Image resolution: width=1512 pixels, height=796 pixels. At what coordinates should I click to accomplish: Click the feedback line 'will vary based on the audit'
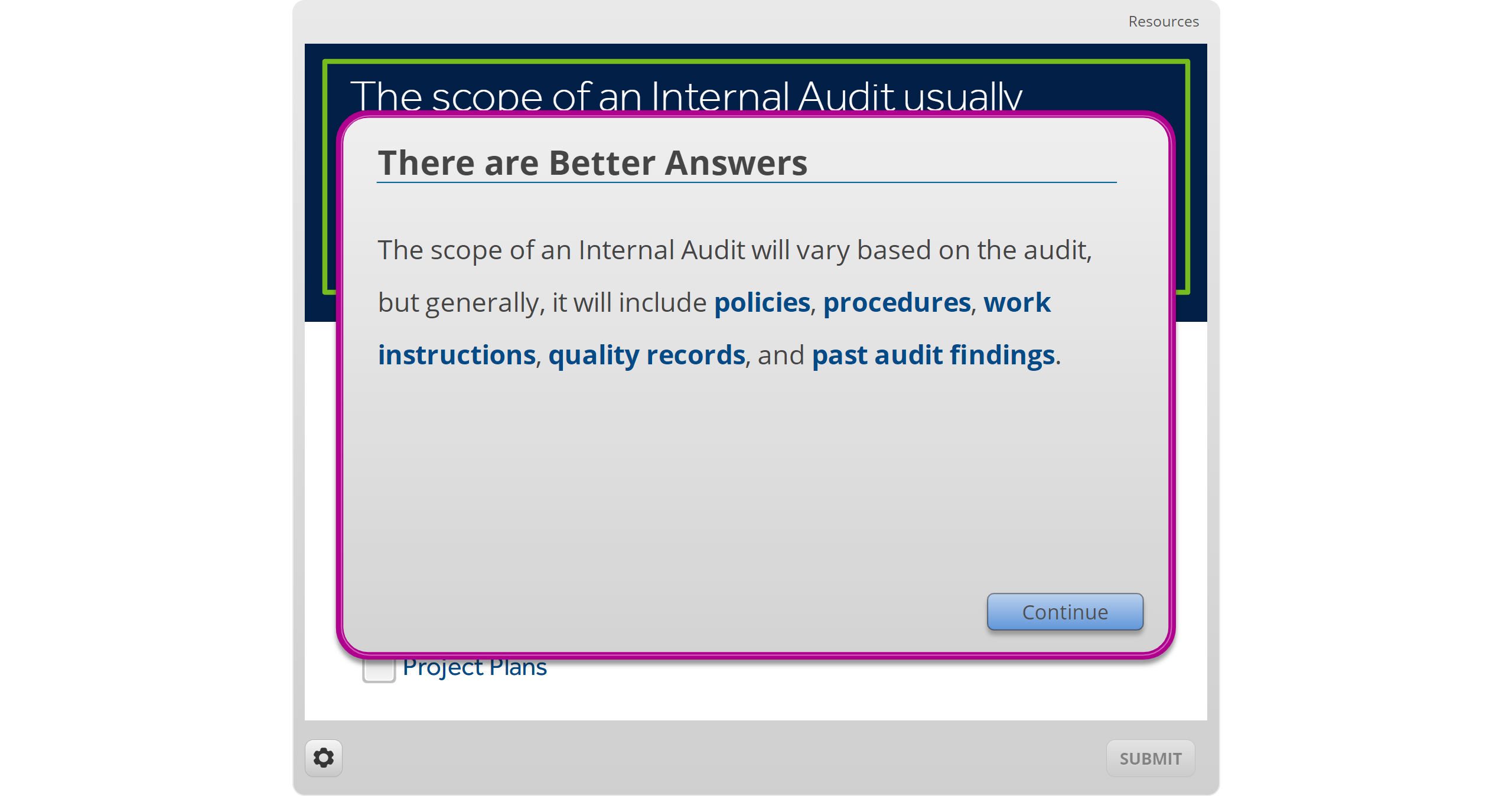click(734, 250)
